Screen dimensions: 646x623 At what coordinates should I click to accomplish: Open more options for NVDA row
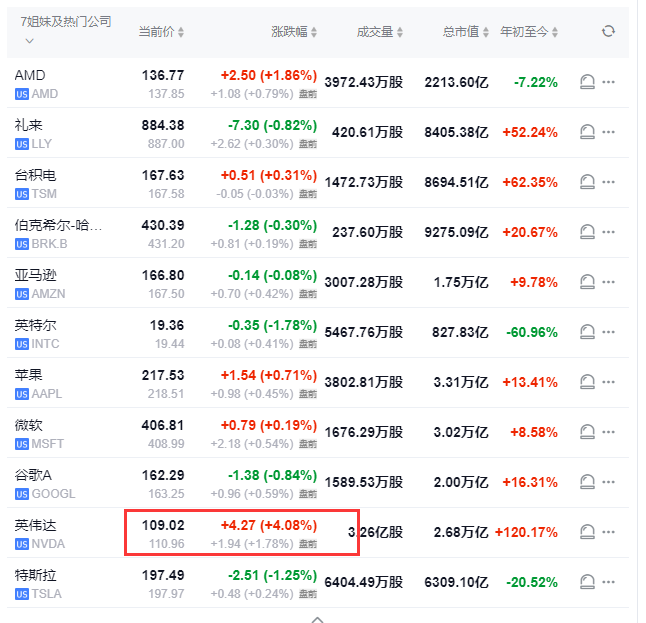[608, 532]
